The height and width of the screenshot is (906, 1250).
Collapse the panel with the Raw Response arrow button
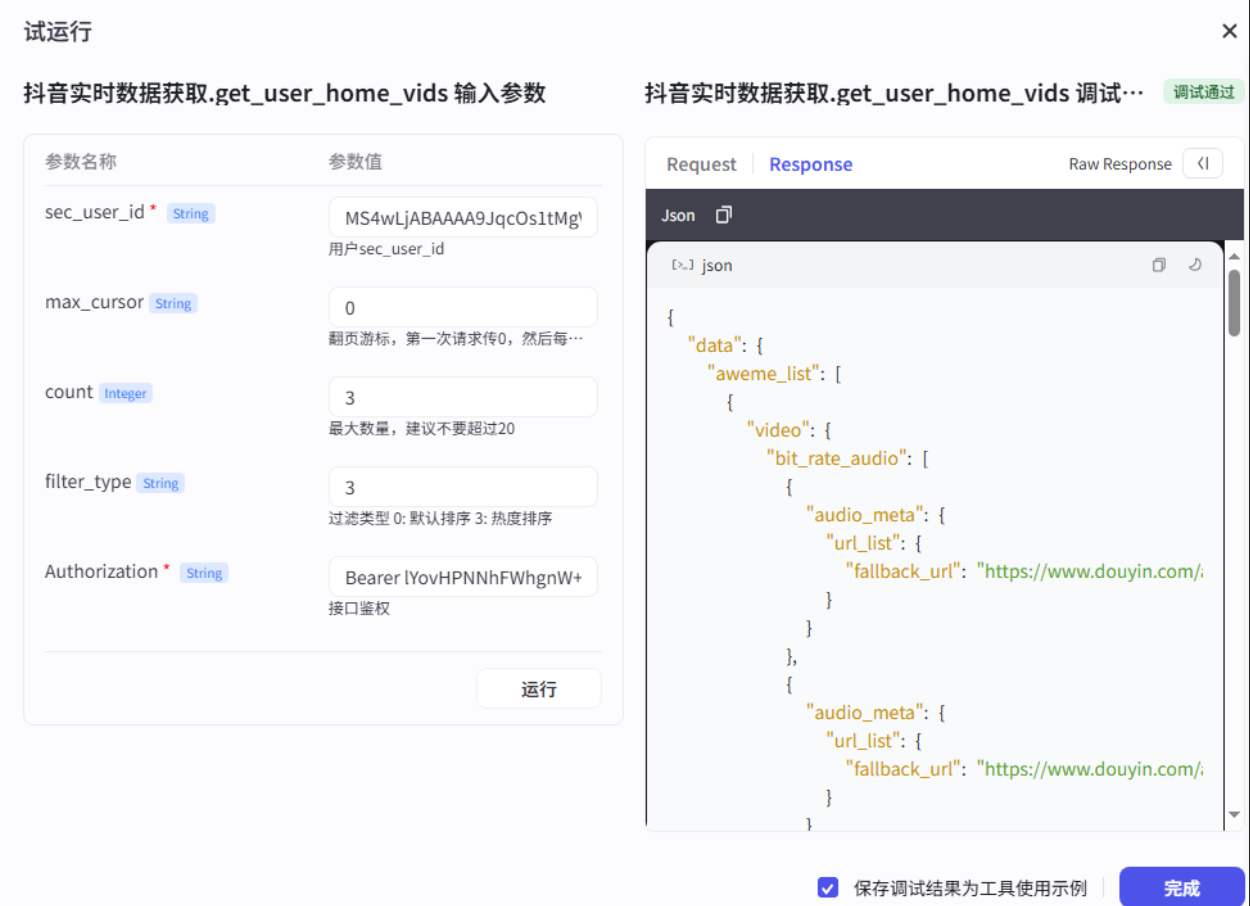(1203, 164)
